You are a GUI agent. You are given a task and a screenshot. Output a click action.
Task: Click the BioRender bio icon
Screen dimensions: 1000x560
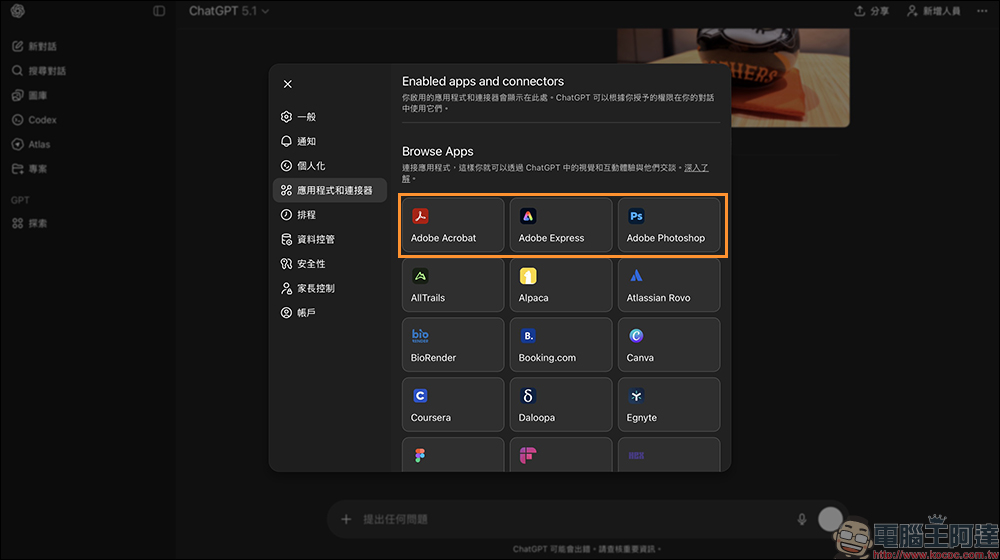pyautogui.click(x=420, y=336)
